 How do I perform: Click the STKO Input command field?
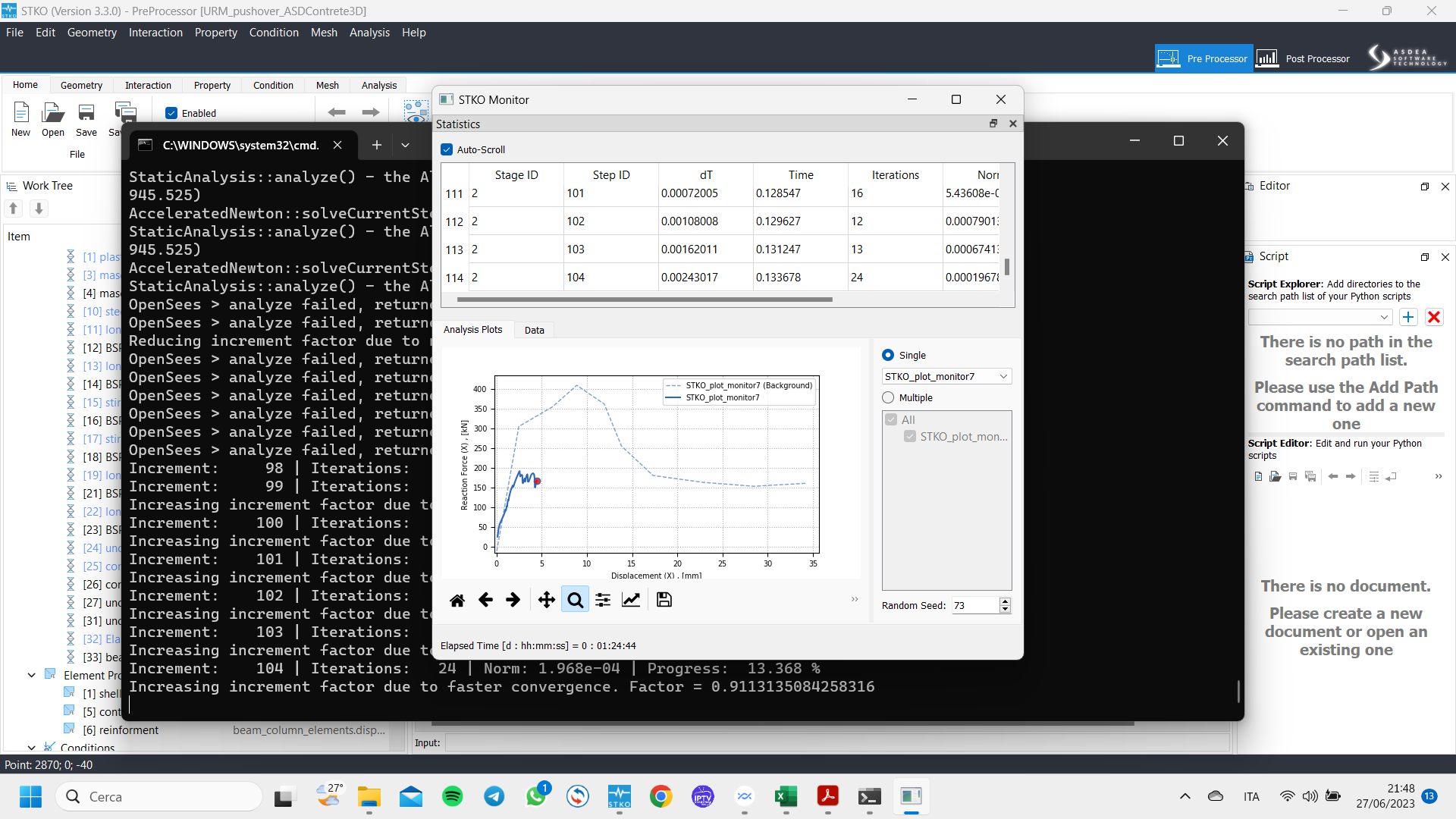[x=836, y=743]
